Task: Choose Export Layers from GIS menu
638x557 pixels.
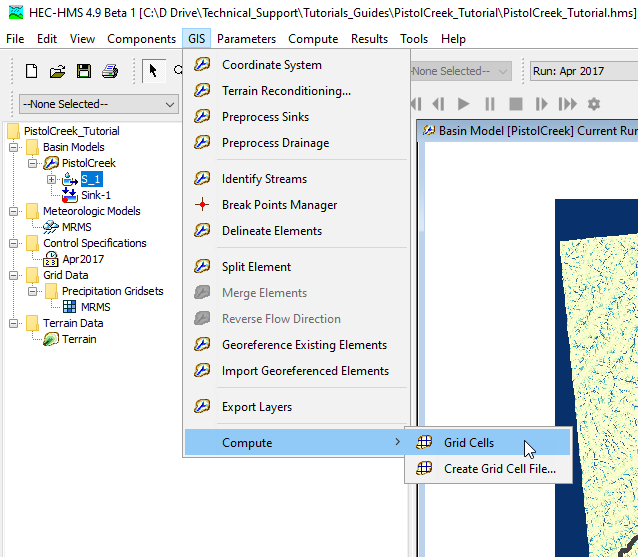Action: click(x=297, y=406)
